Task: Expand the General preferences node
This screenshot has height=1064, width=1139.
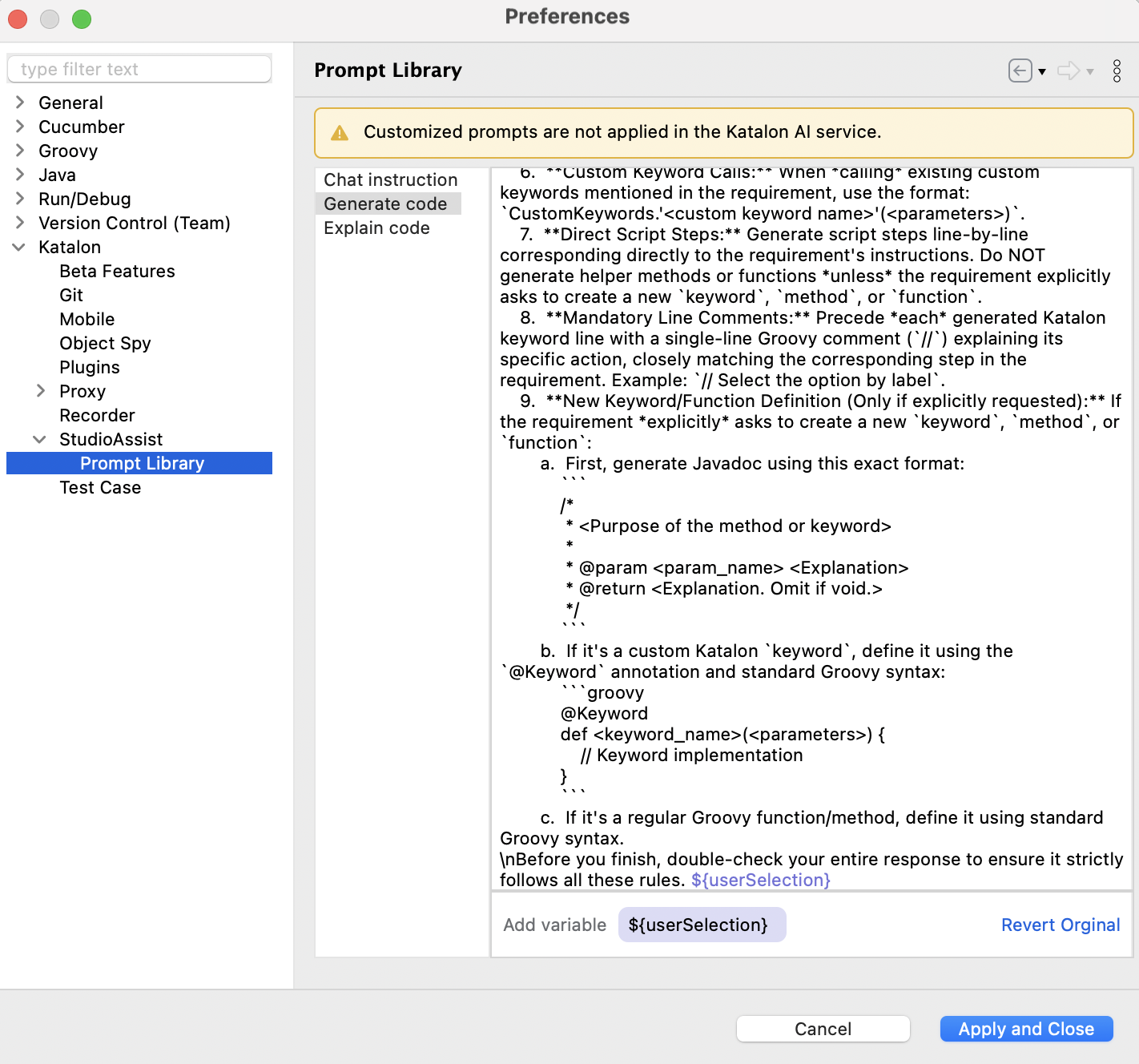Action: pyautogui.click(x=20, y=102)
